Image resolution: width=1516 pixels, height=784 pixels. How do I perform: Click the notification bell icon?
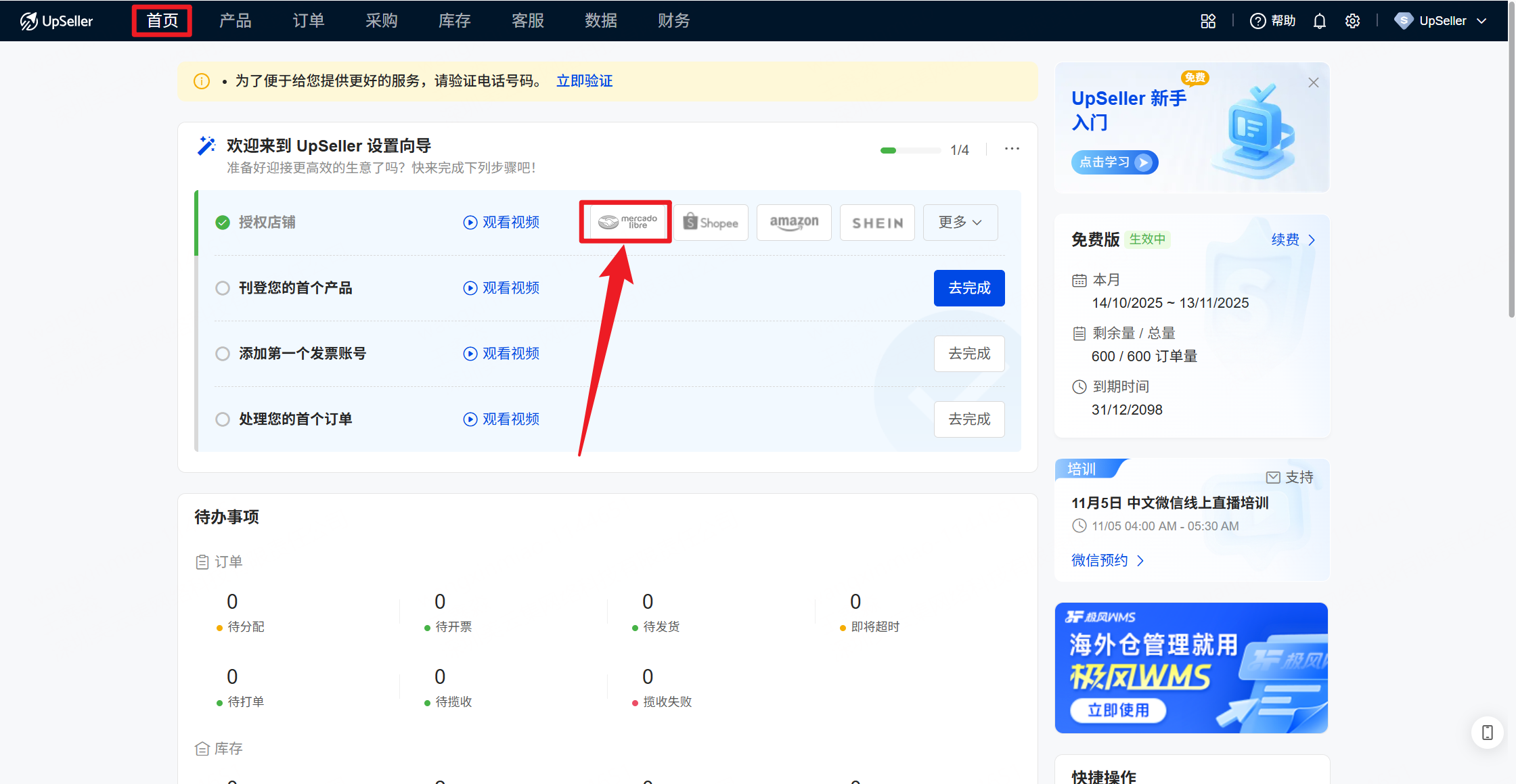pos(1319,21)
